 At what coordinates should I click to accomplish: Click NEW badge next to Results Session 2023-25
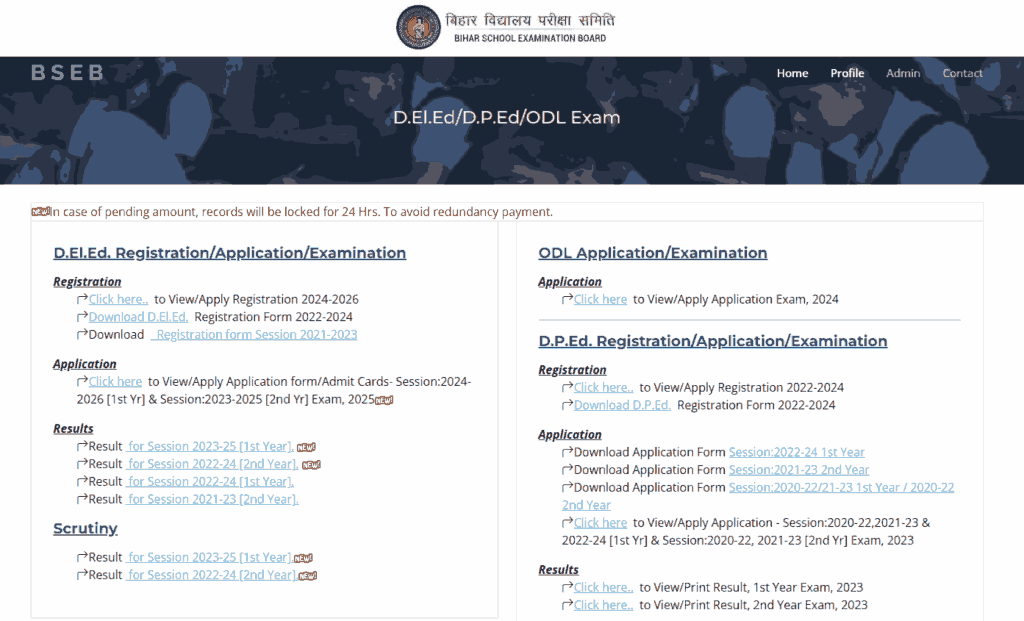point(306,447)
